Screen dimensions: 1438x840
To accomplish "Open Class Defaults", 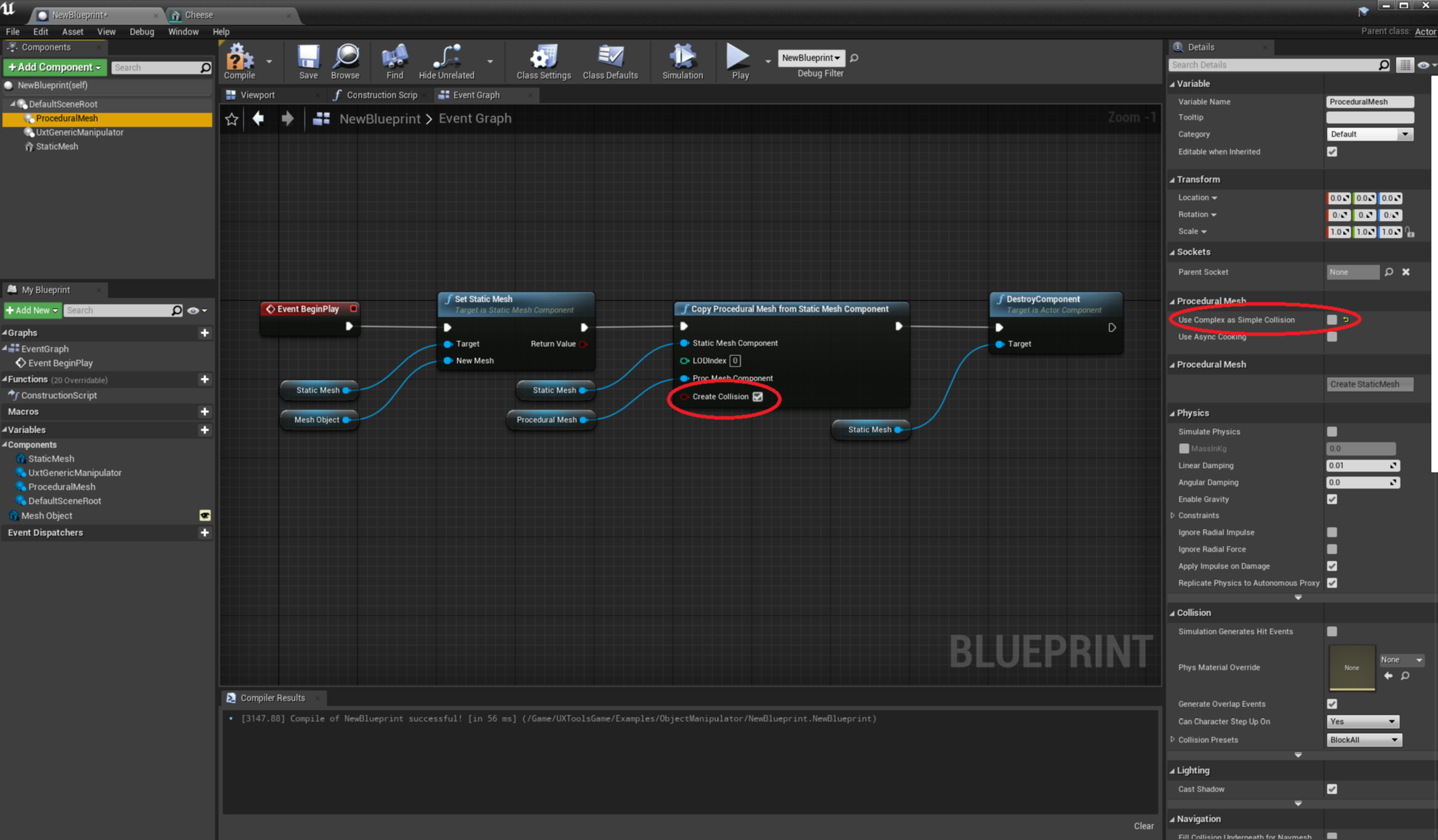I will click(610, 61).
